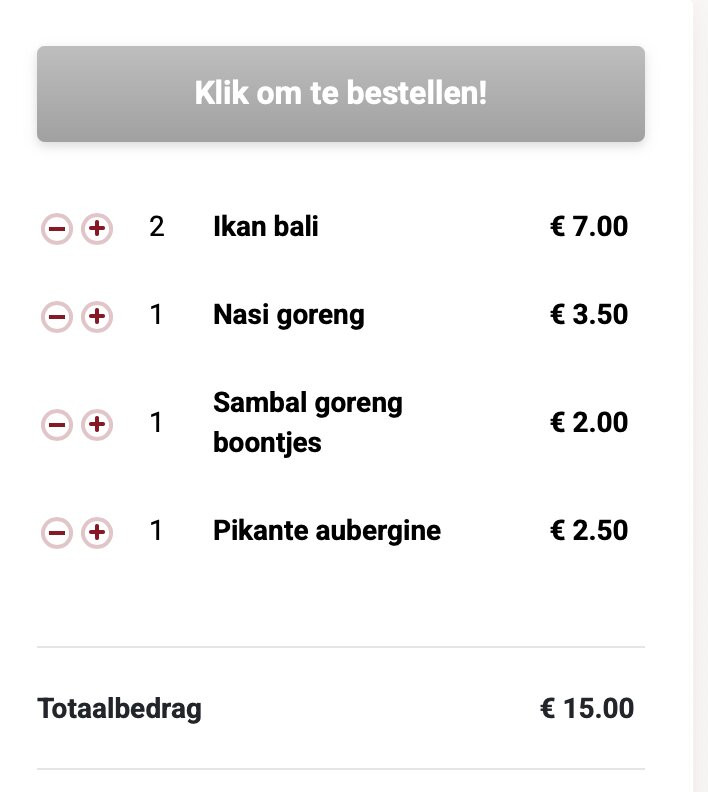Click the € 2.50 Pikante aubergine price
Viewport: 708px width, 792px height.
[589, 530]
